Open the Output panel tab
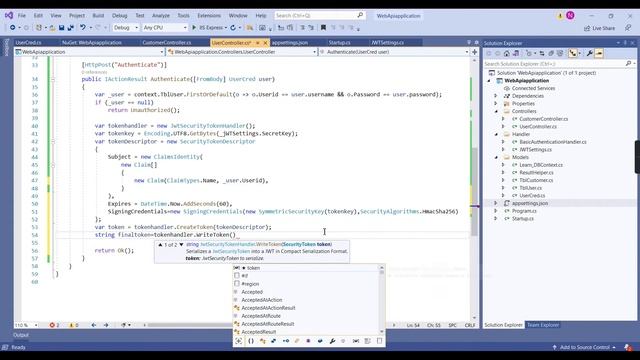This screenshot has height=360, width=640. (x=21, y=335)
